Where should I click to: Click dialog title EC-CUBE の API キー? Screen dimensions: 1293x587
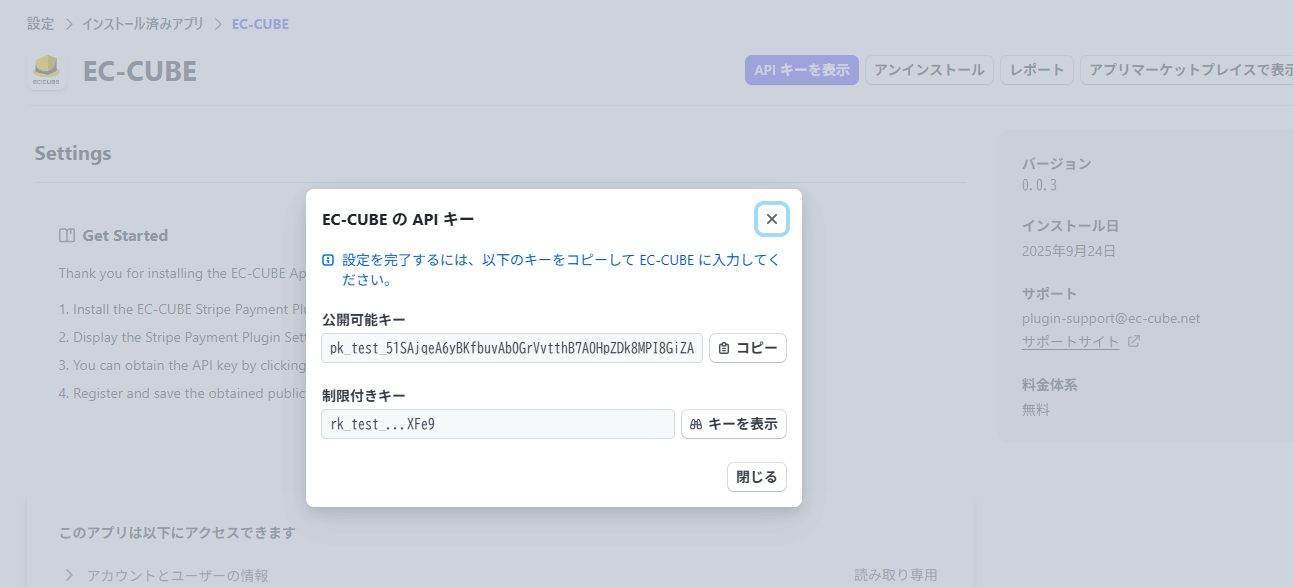(x=398, y=219)
